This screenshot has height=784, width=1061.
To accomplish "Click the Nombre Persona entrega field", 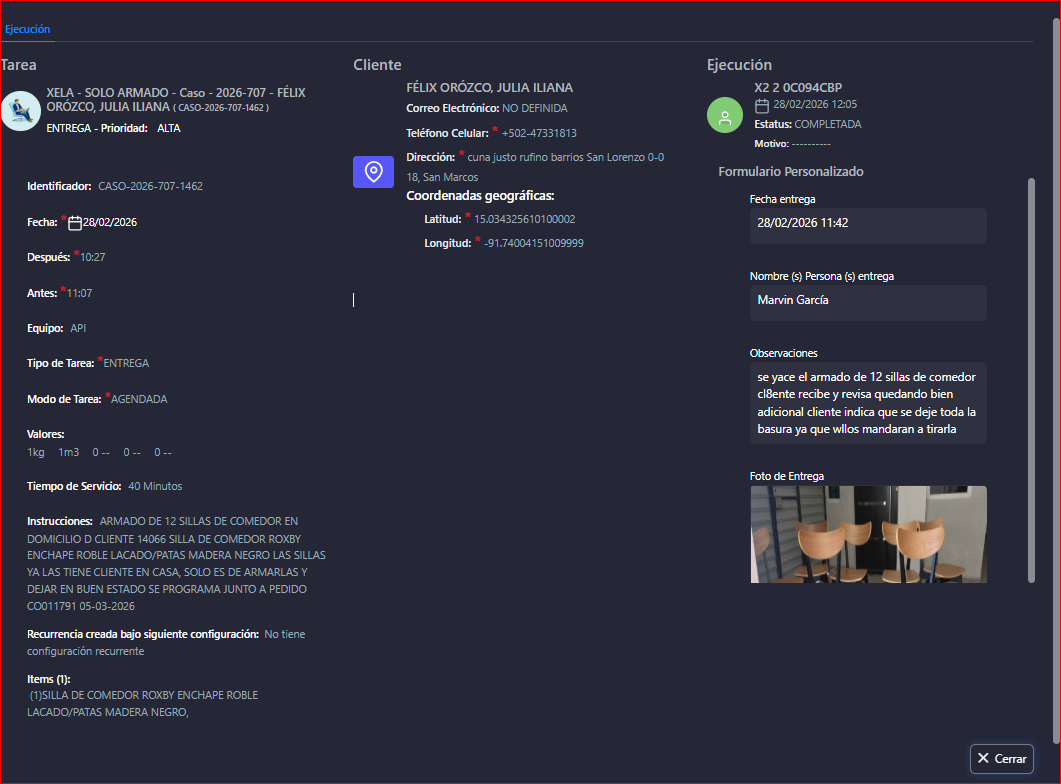I will pyautogui.click(x=867, y=301).
